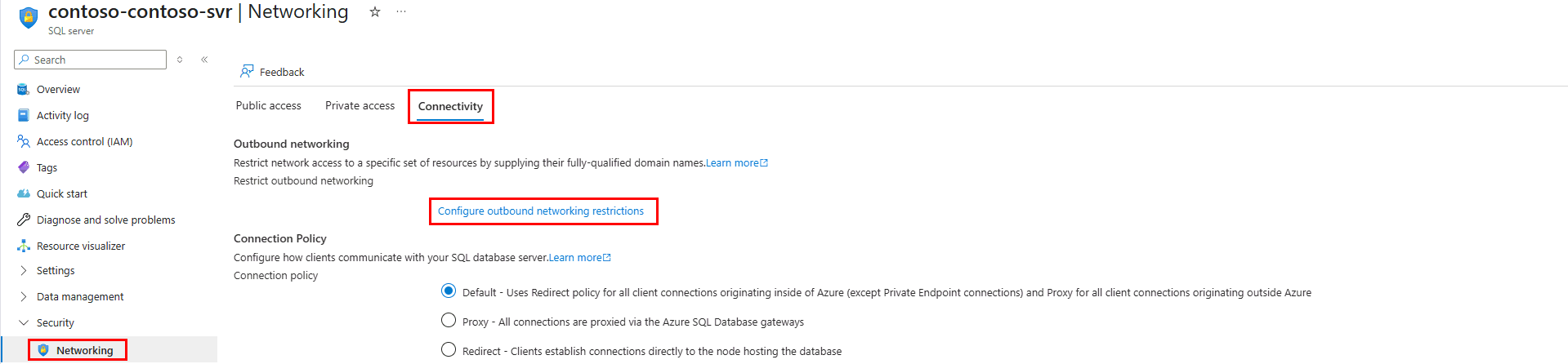Collapse the sidebar with double chevron icon
Viewport: 1568px width, 364px height.
tap(204, 60)
